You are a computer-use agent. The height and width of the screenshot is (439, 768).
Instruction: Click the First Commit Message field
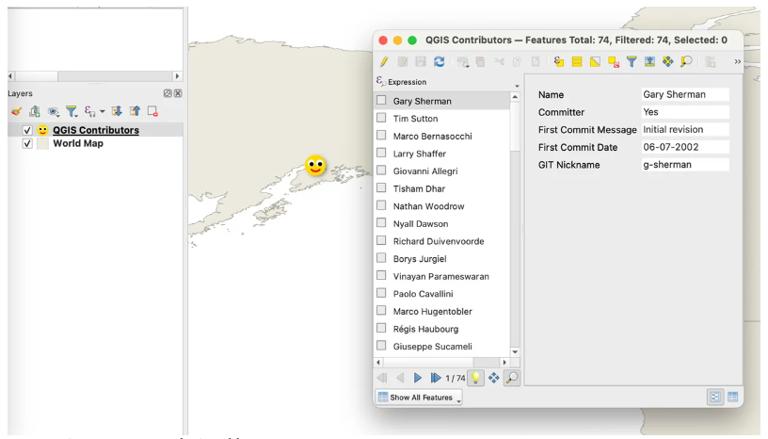click(685, 130)
